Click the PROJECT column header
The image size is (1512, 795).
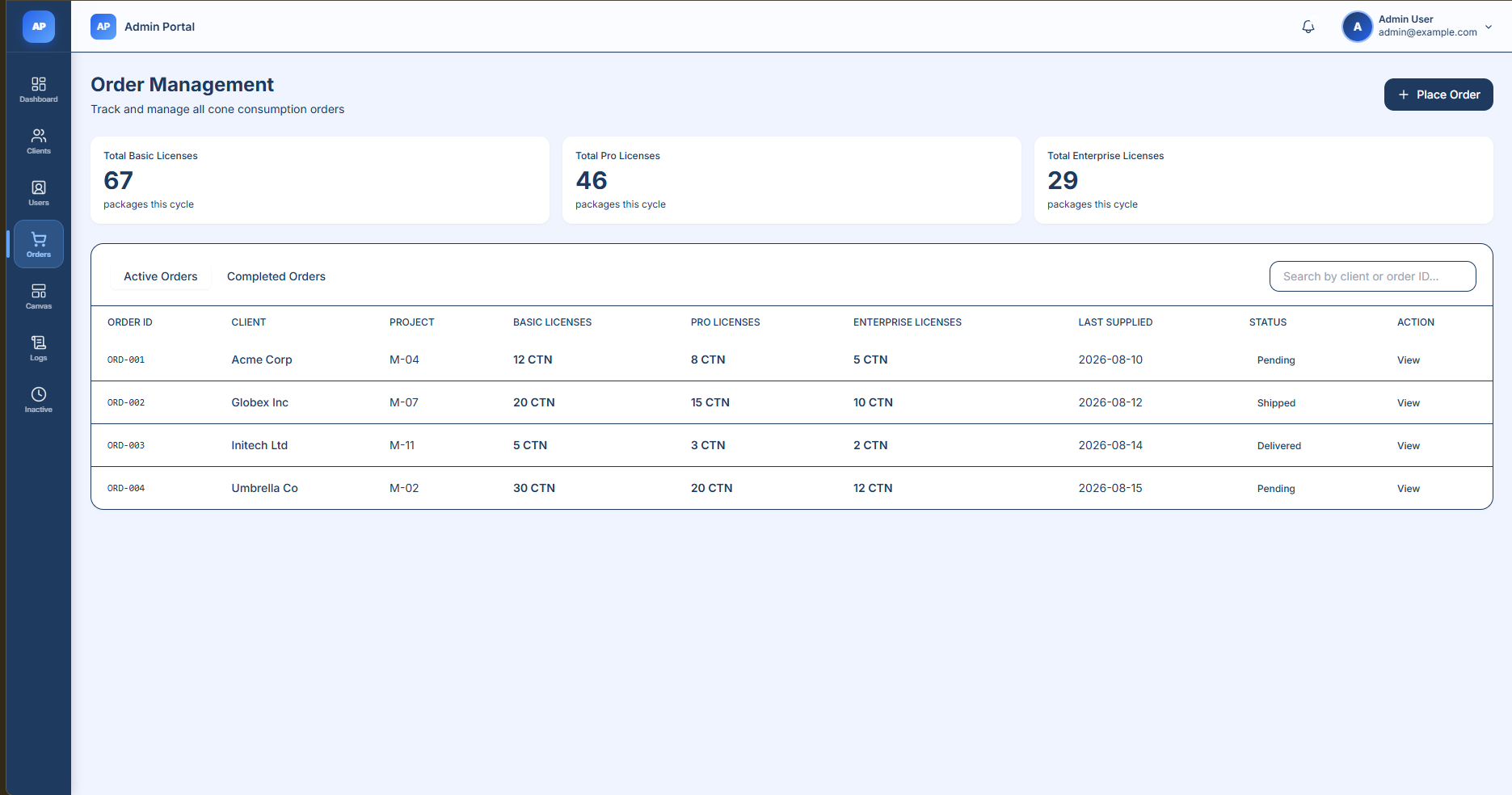(x=412, y=322)
